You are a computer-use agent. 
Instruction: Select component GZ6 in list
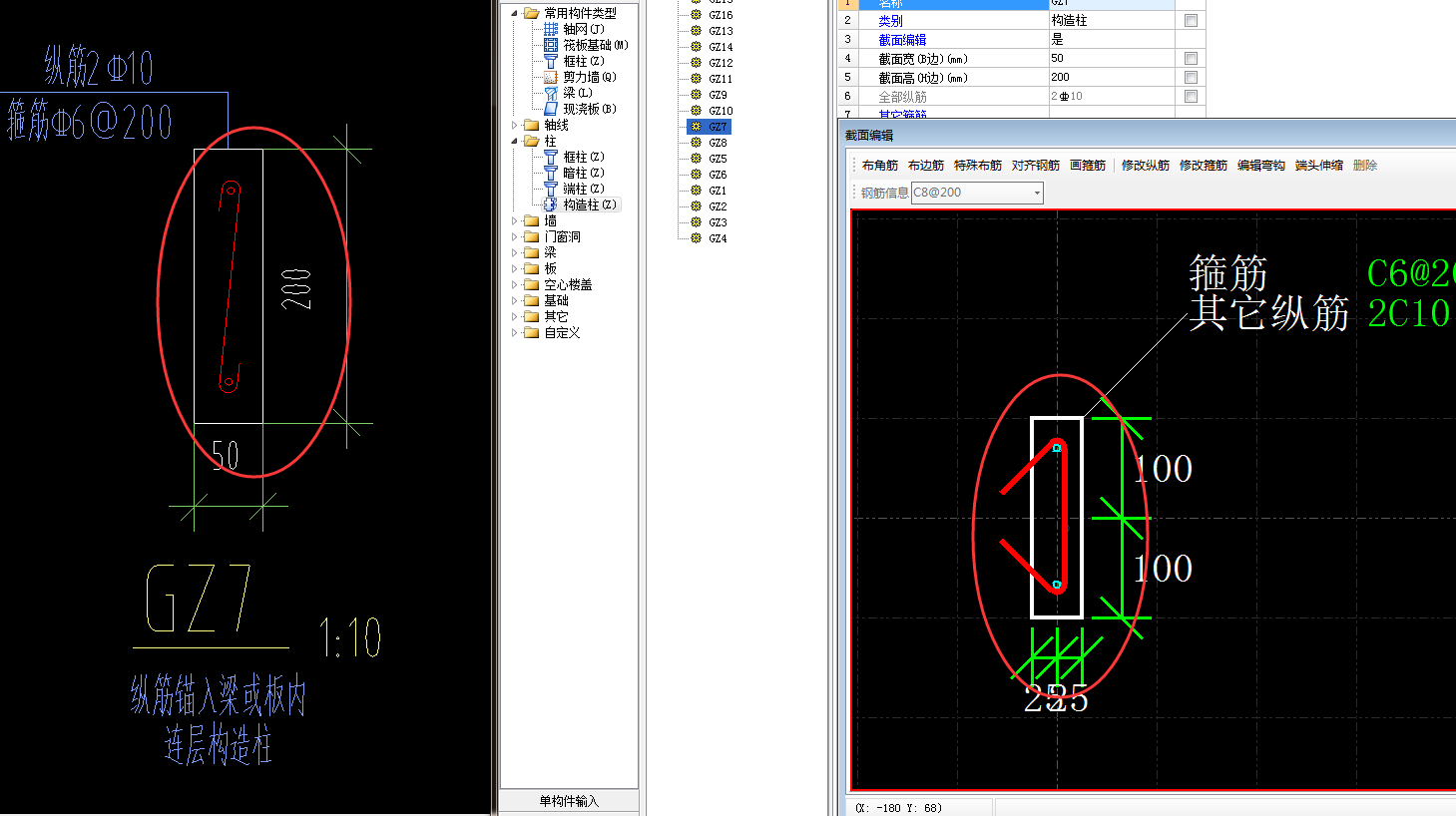tap(718, 175)
